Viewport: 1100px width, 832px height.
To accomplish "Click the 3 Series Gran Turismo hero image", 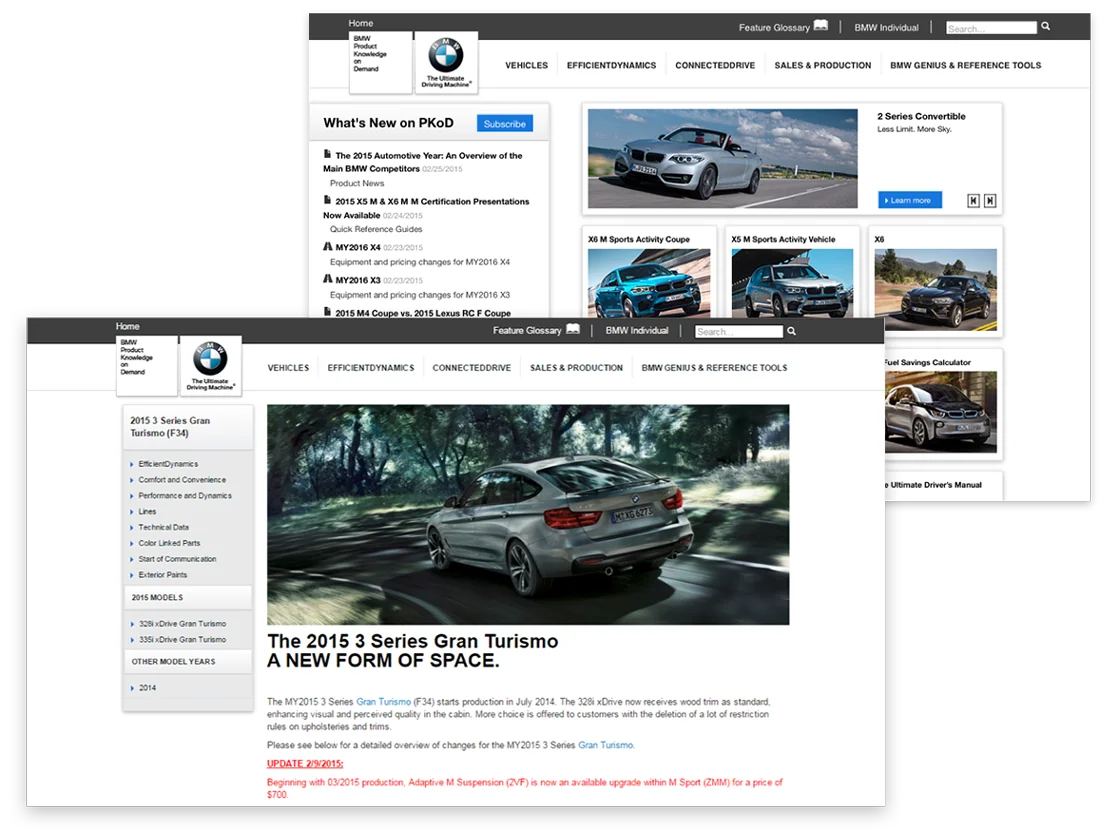I will [528, 514].
